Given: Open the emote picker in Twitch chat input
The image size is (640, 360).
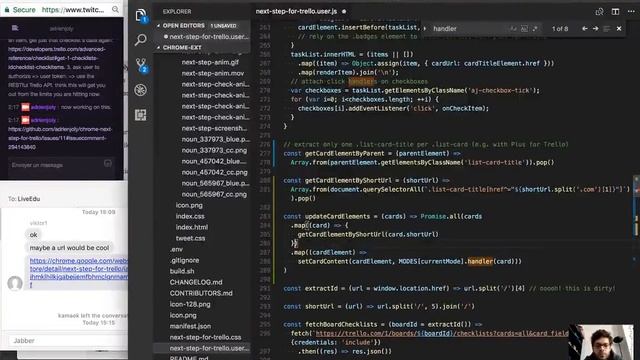Looking at the screenshot, I should tap(108, 163).
